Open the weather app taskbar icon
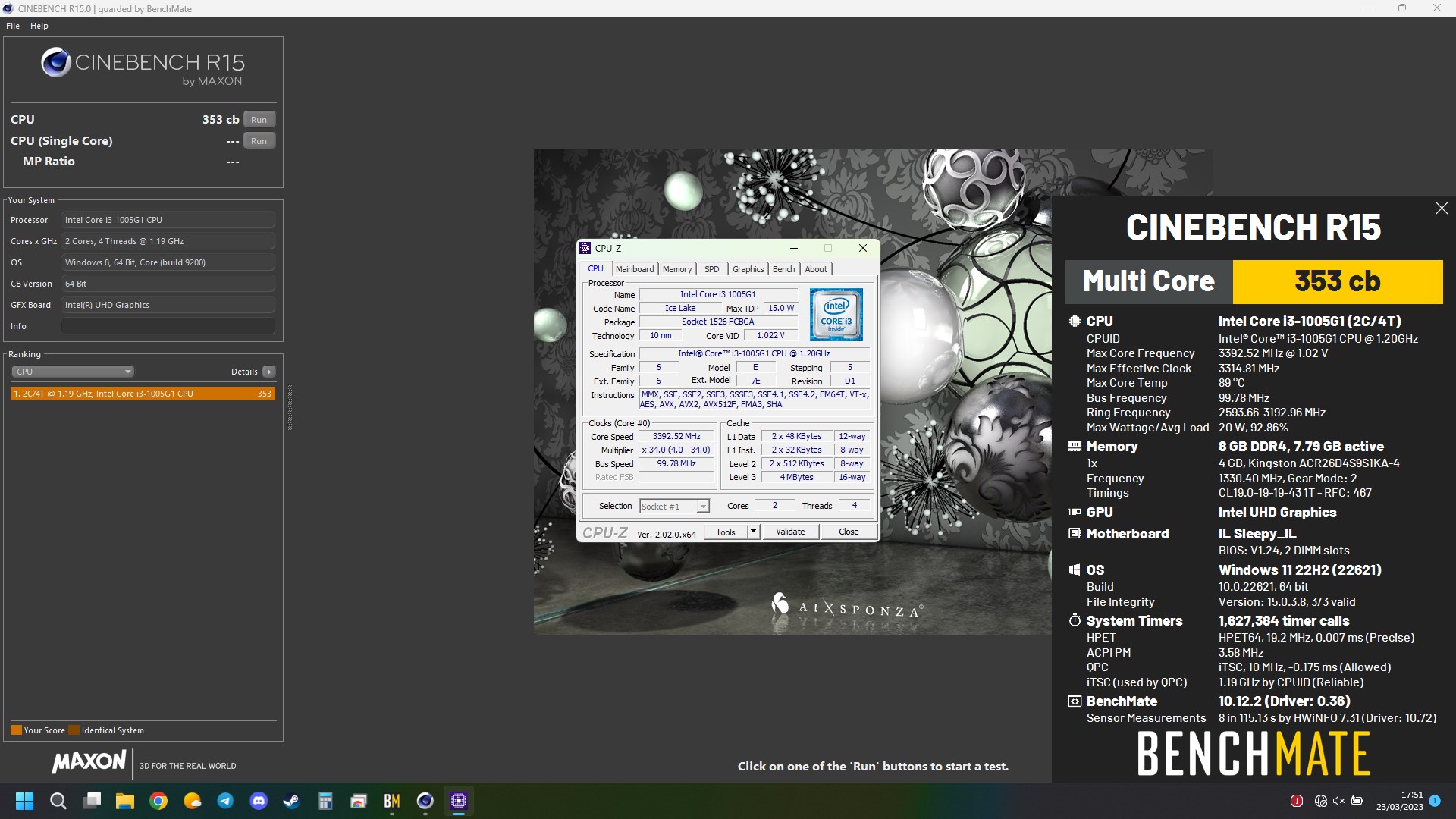Viewport: 1456px width, 819px height. [x=192, y=801]
